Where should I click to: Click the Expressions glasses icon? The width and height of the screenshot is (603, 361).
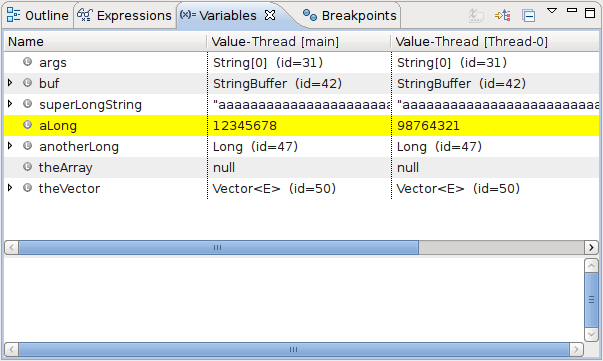[x=85, y=15]
